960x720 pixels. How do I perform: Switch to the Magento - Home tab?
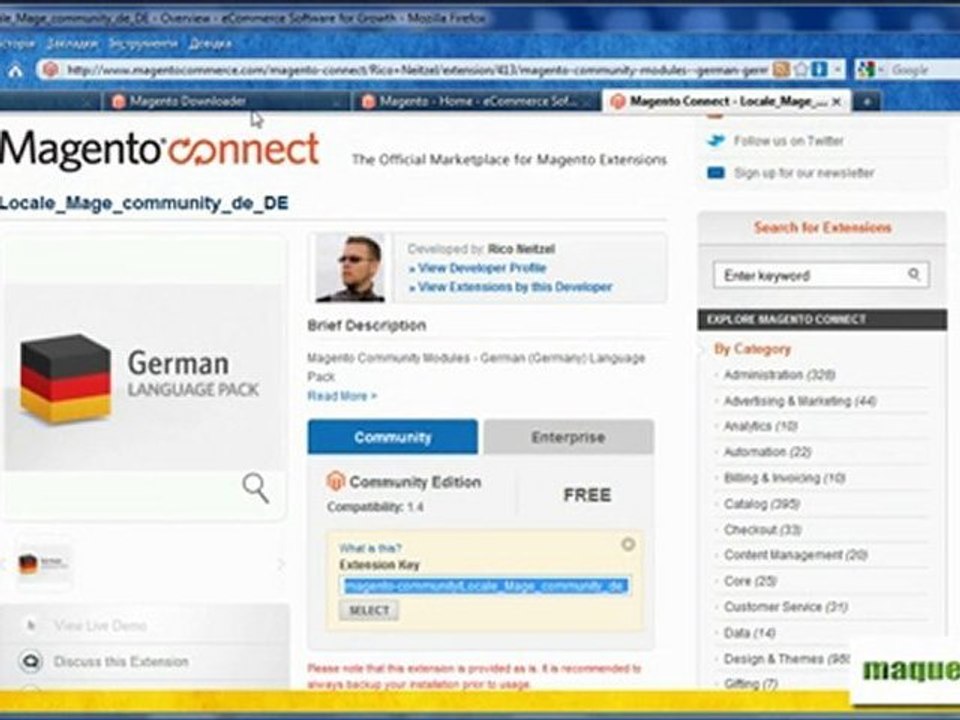click(x=474, y=102)
